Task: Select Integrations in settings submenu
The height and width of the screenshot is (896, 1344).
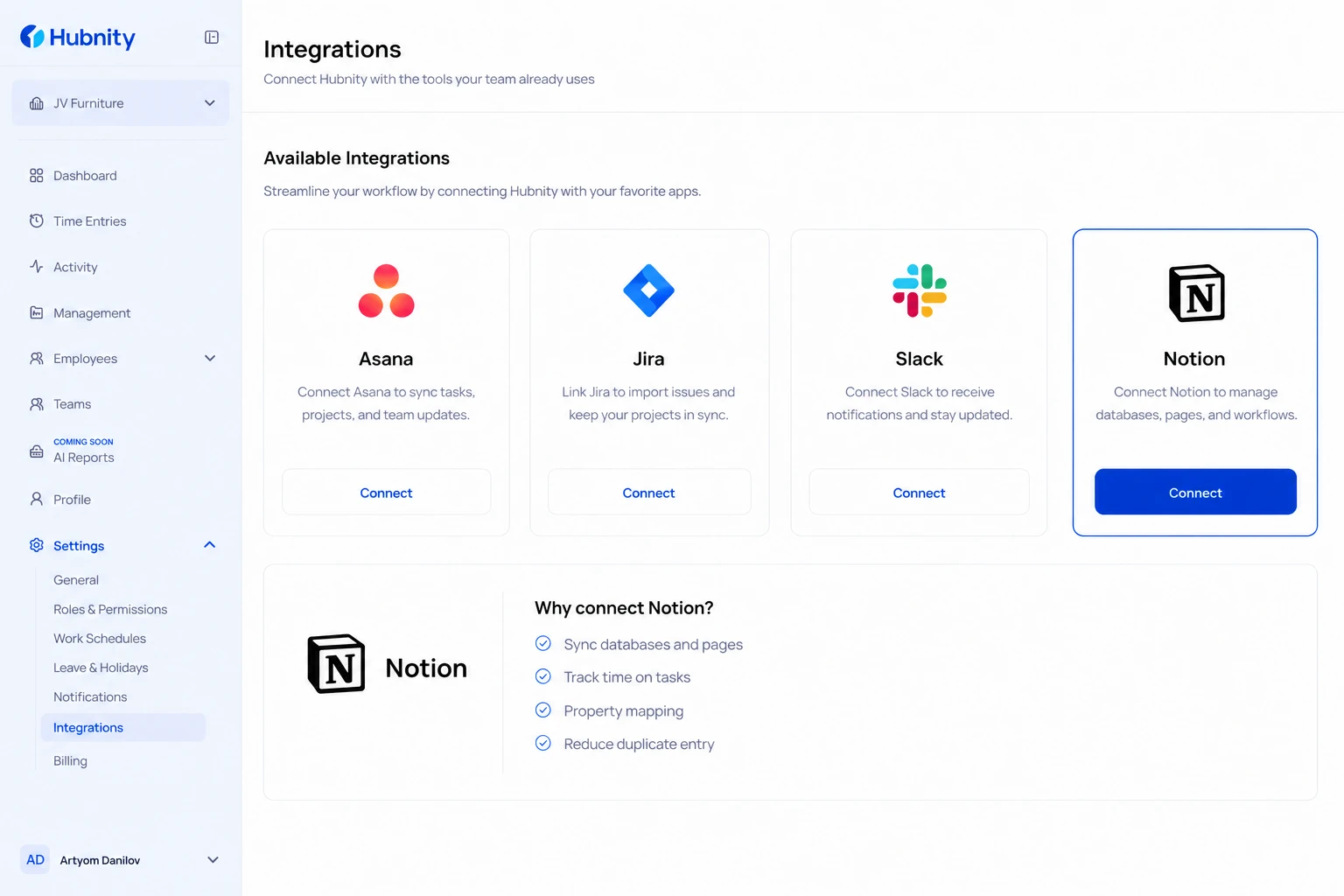Action: click(x=123, y=728)
